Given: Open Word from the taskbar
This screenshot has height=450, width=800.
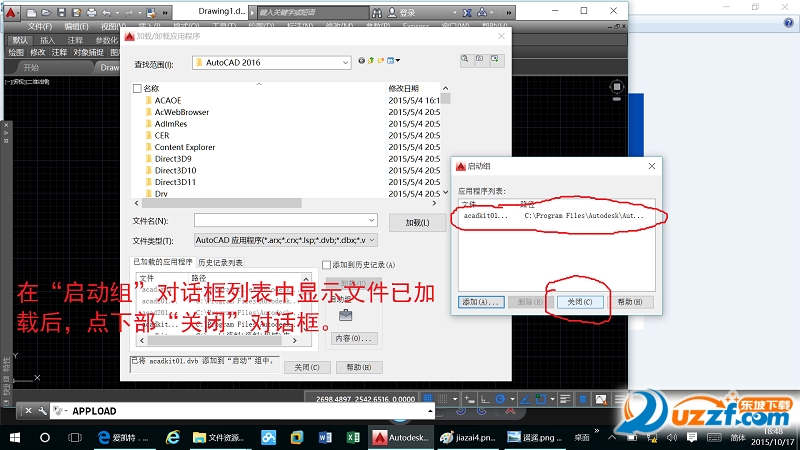Looking at the screenshot, I should (x=324, y=437).
